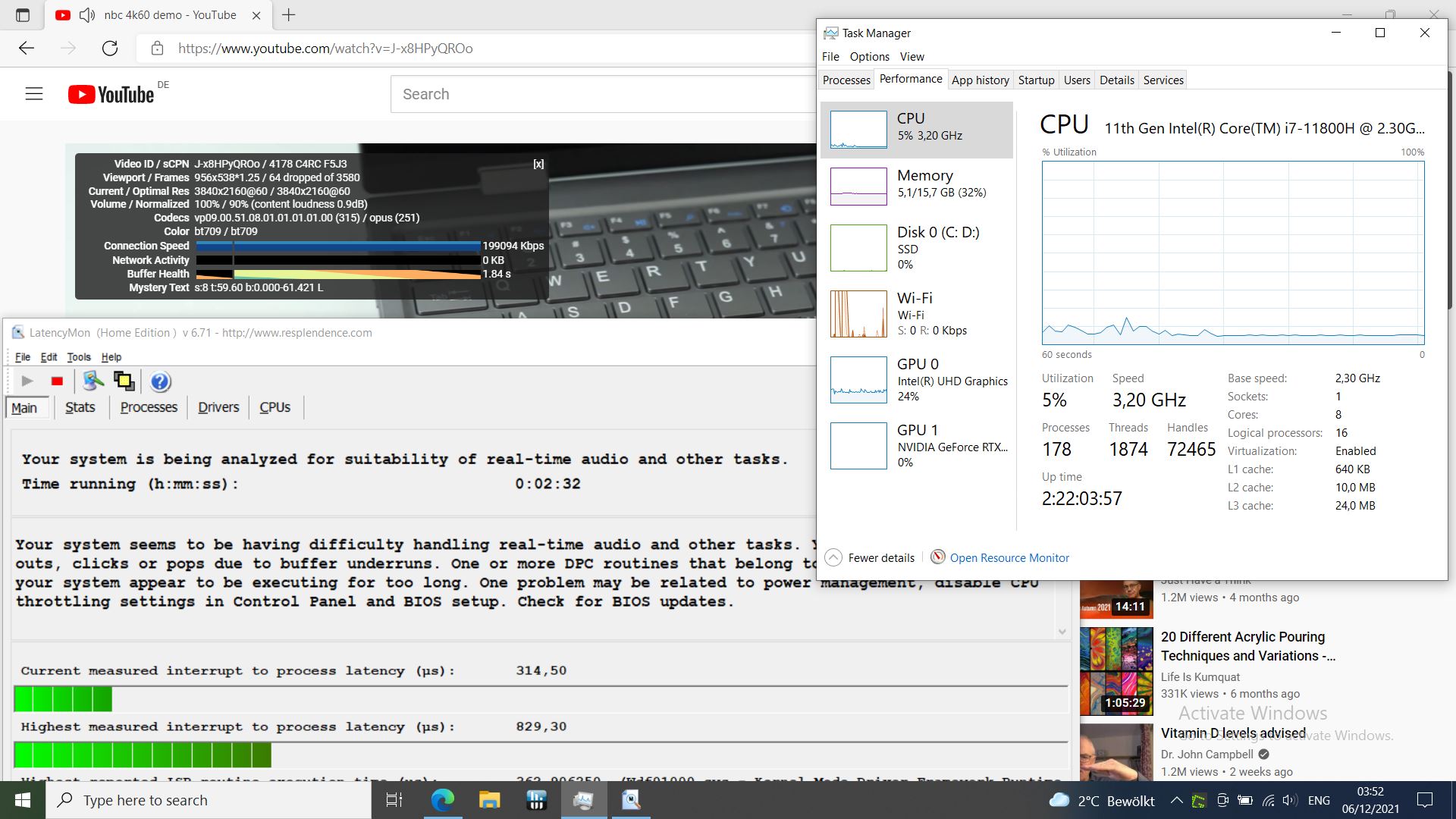The width and height of the screenshot is (1456, 819).
Task: Switch to Processes tab in Task Manager
Action: [846, 80]
